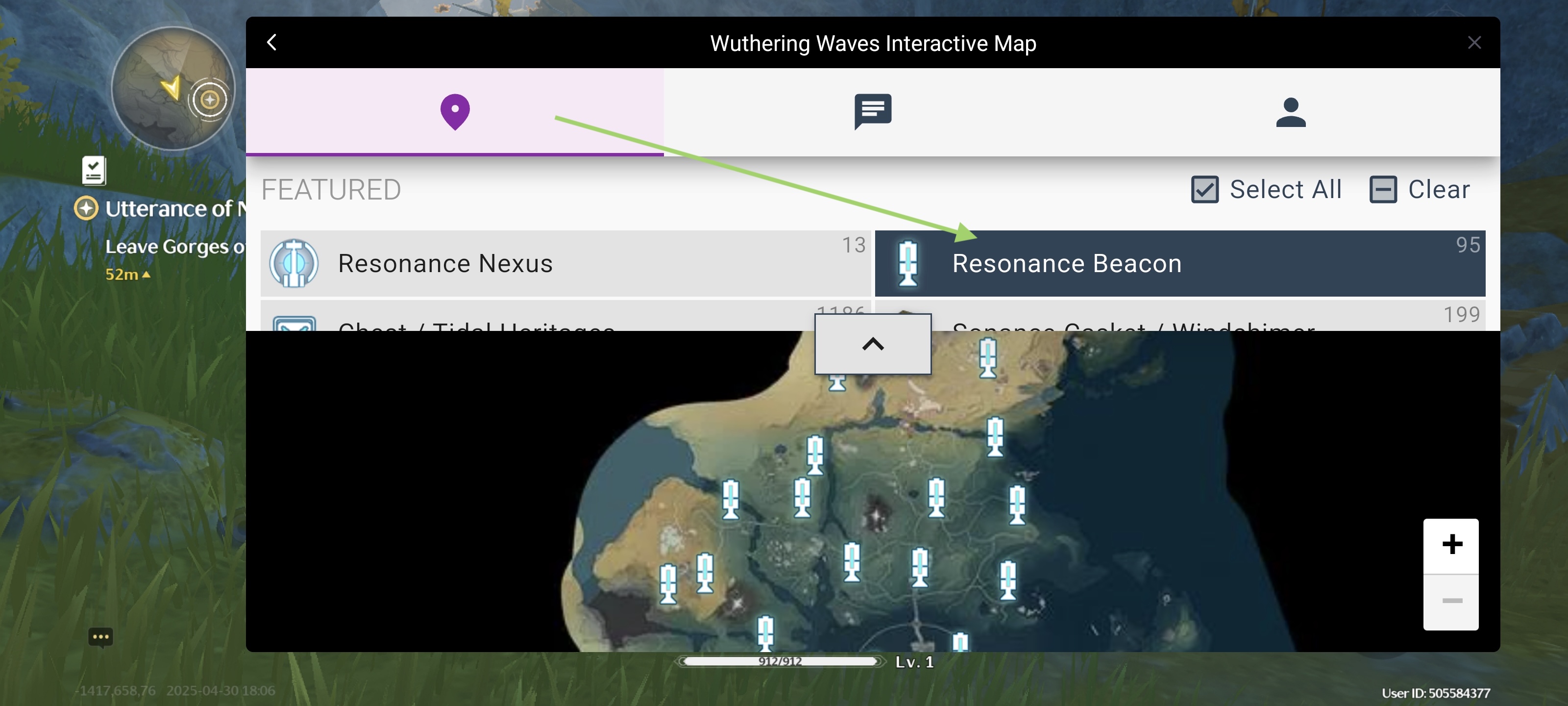The height and width of the screenshot is (706, 1568).
Task: Click the Resonance Nexus round icon
Action: (294, 263)
